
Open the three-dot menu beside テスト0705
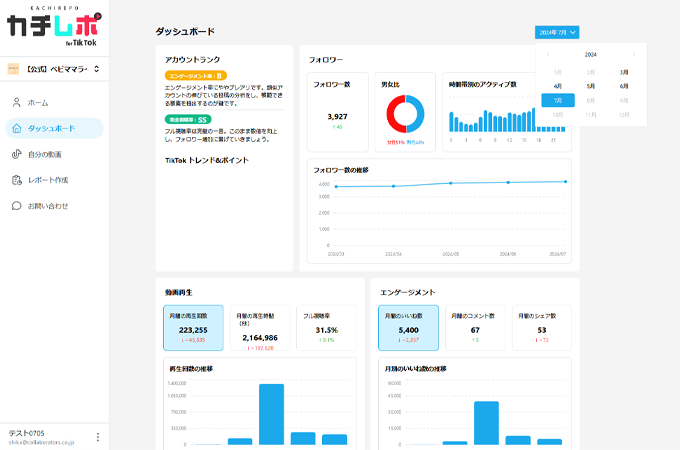pyautogui.click(x=97, y=436)
